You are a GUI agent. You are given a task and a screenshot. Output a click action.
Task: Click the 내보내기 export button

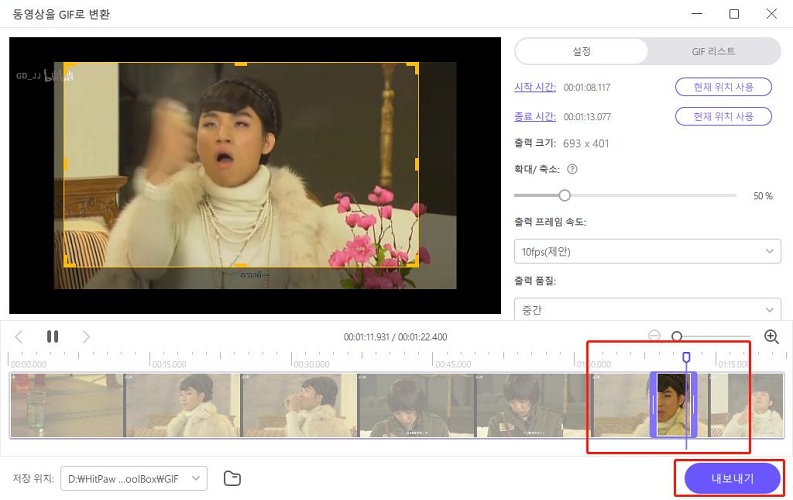(x=732, y=479)
